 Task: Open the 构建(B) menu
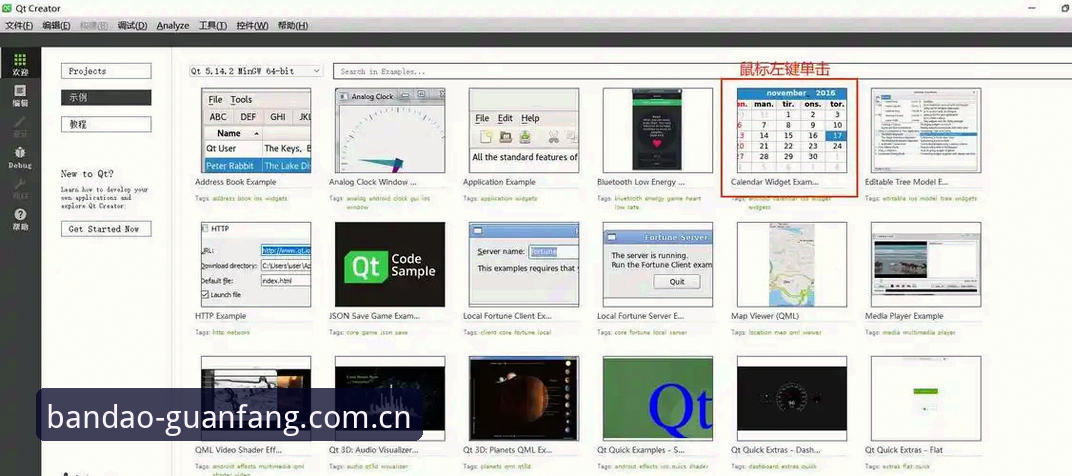point(94,25)
